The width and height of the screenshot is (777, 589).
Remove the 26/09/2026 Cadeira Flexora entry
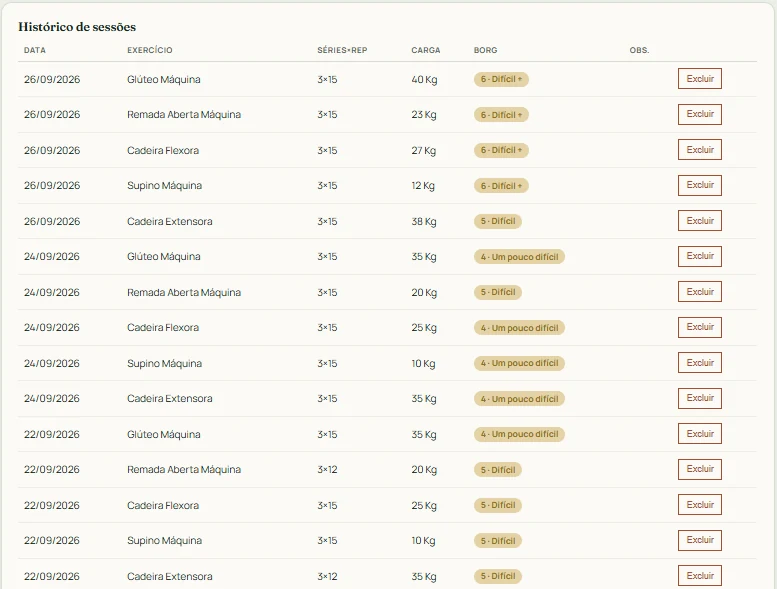[700, 150]
